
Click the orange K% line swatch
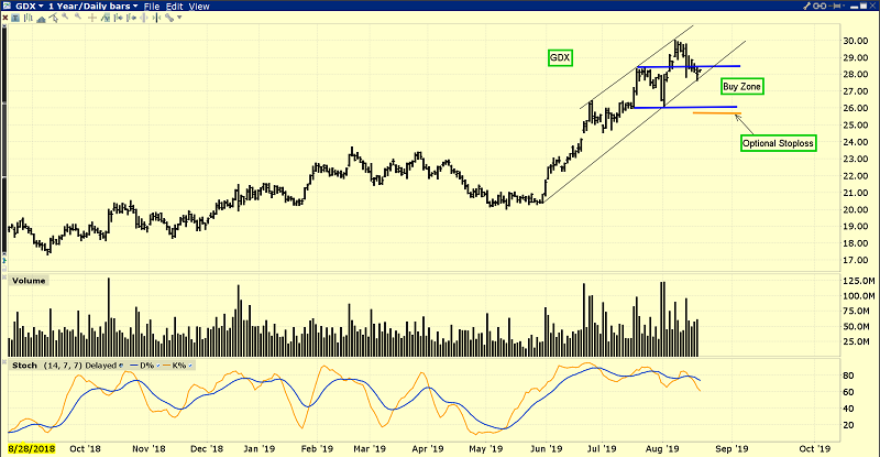click(166, 365)
